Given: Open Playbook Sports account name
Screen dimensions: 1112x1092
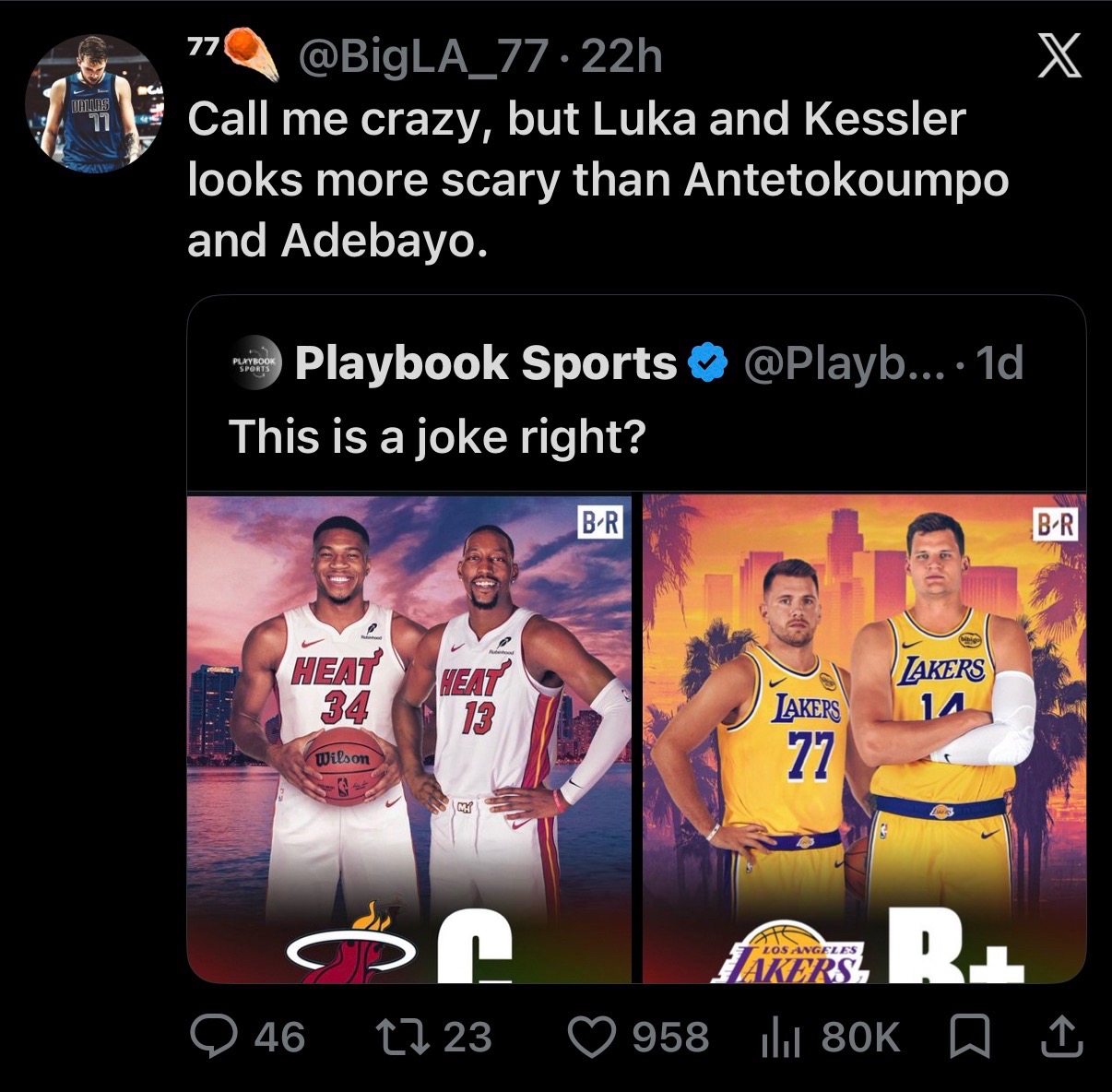Looking at the screenshot, I should coord(486,363).
